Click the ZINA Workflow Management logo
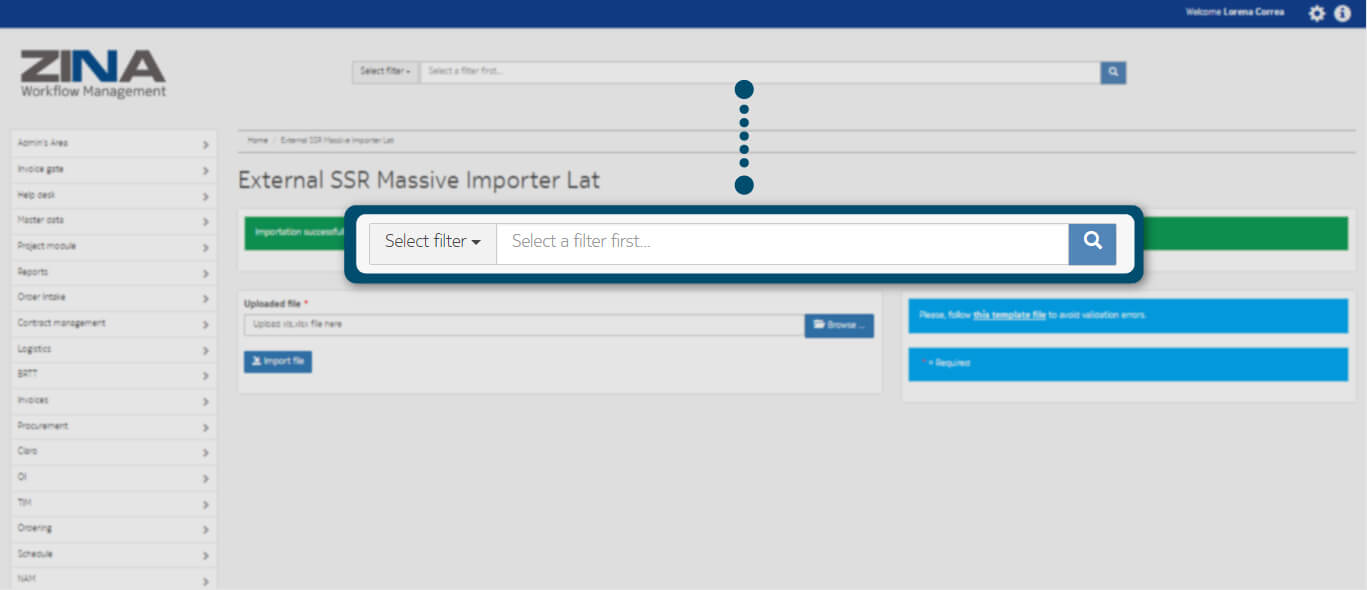1367x590 pixels. pos(93,74)
